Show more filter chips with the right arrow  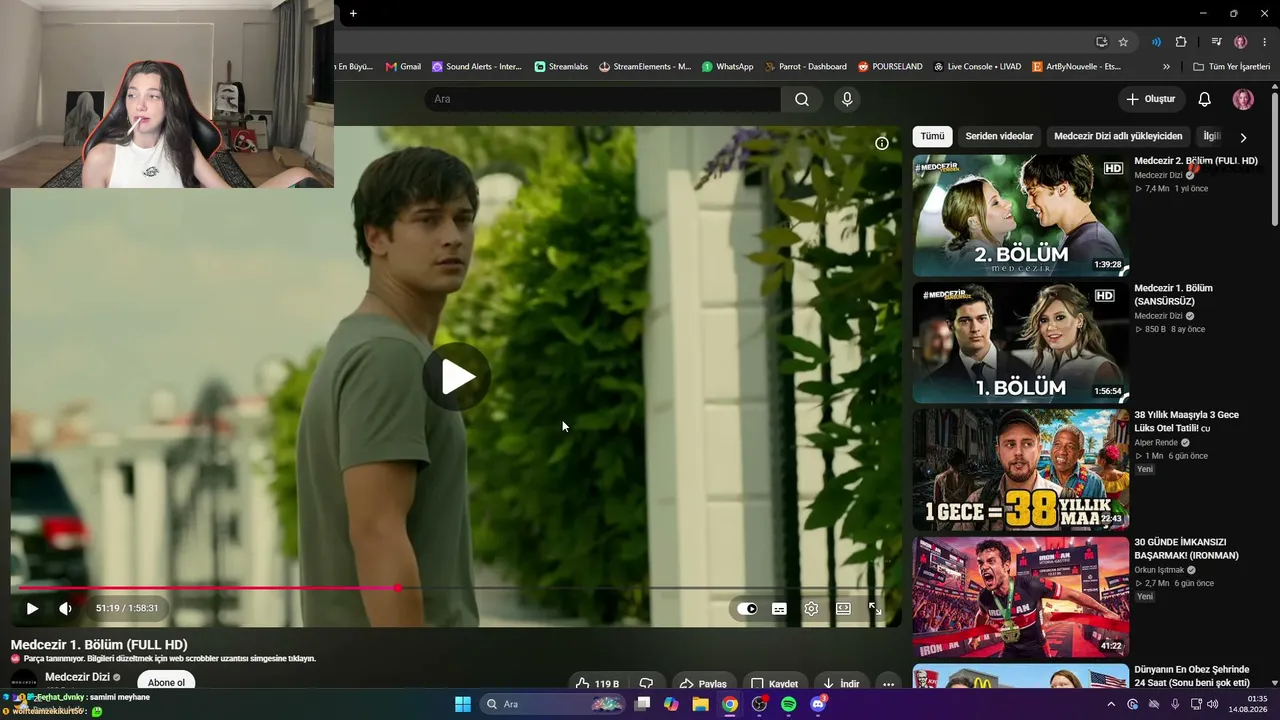[x=1243, y=137]
